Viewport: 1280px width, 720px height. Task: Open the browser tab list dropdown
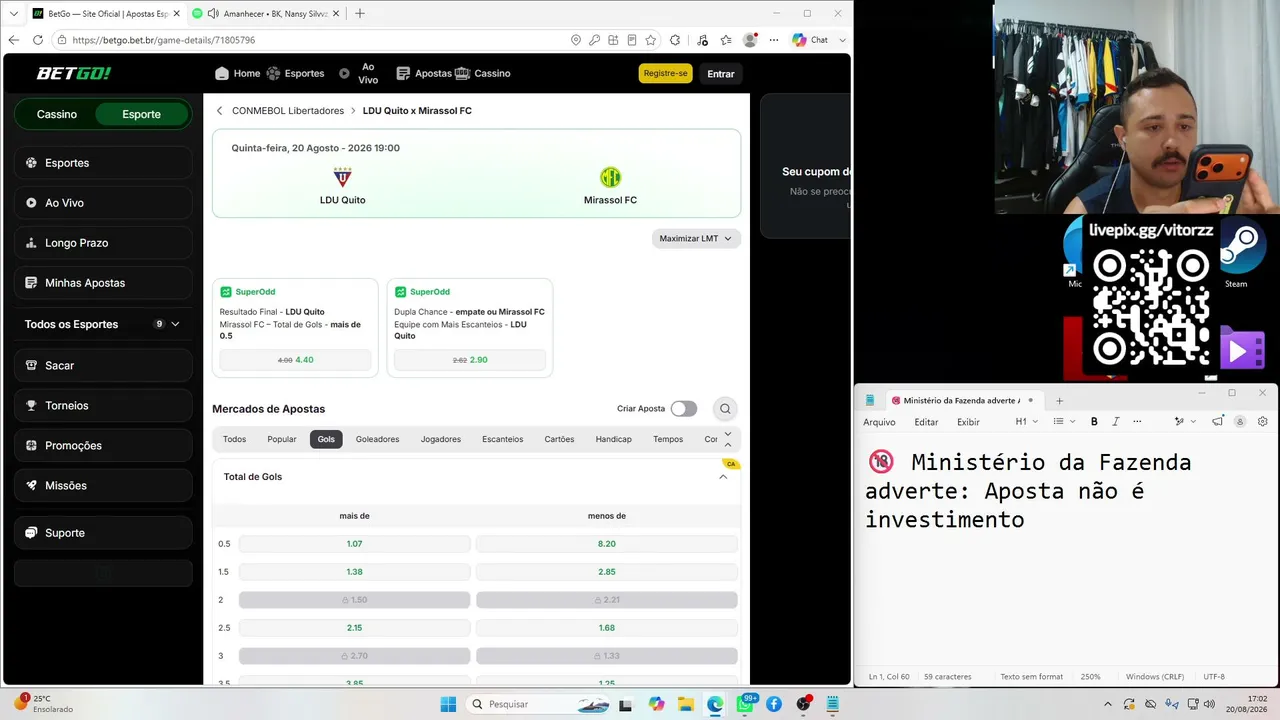pos(14,14)
